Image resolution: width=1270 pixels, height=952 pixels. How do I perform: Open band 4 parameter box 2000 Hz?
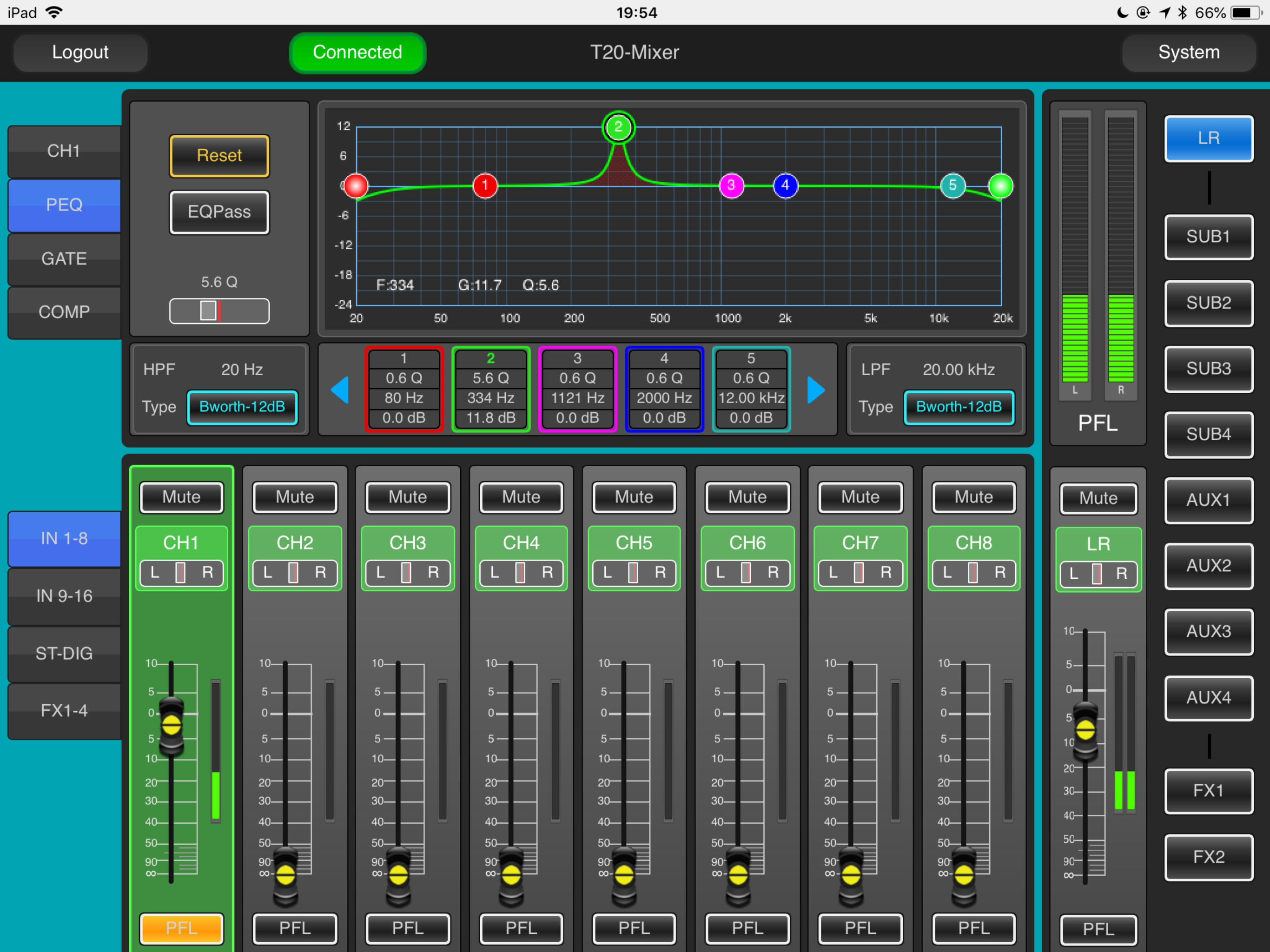pos(664,389)
